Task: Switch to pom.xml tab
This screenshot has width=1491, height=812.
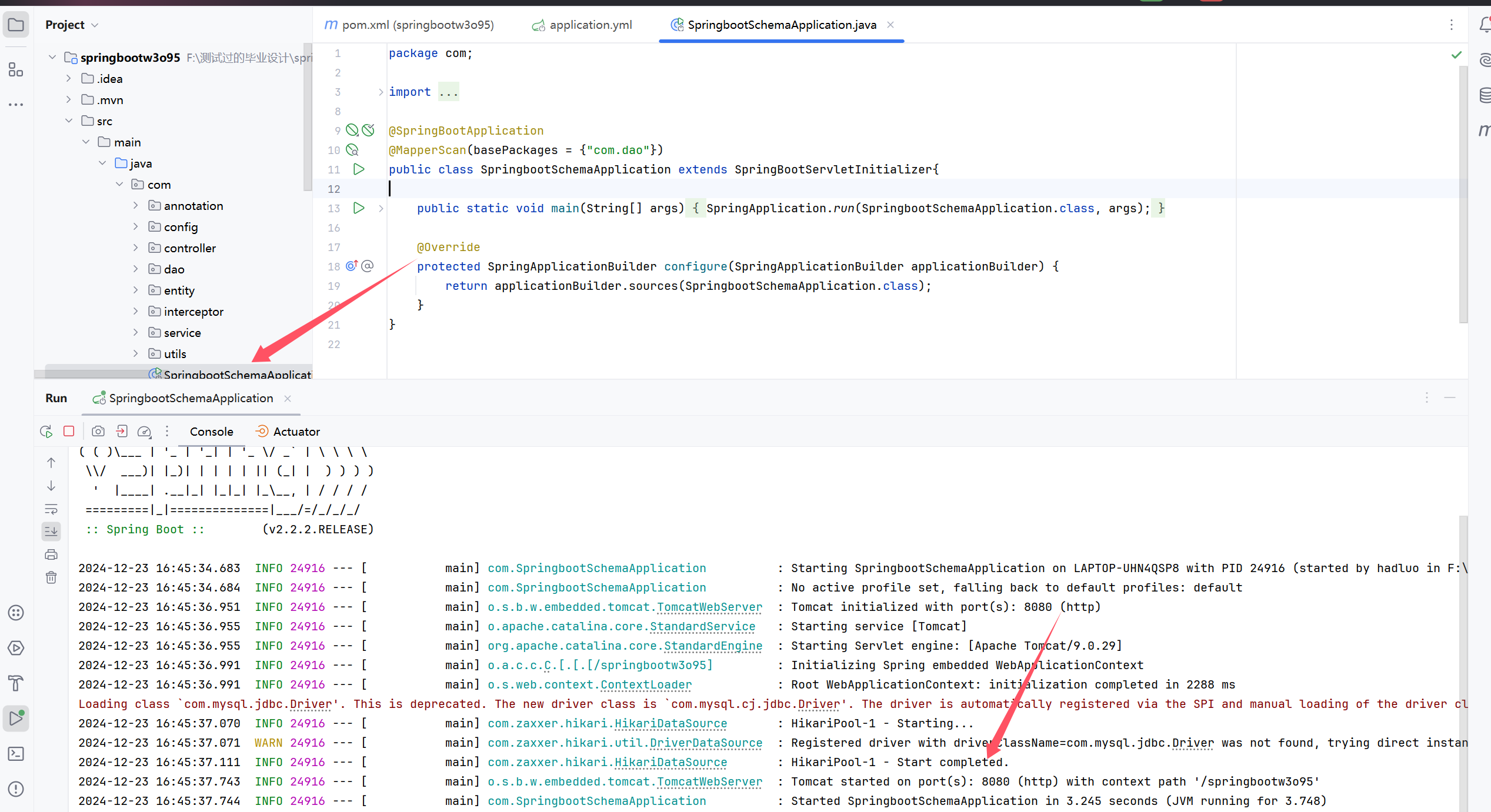Action: [x=409, y=25]
